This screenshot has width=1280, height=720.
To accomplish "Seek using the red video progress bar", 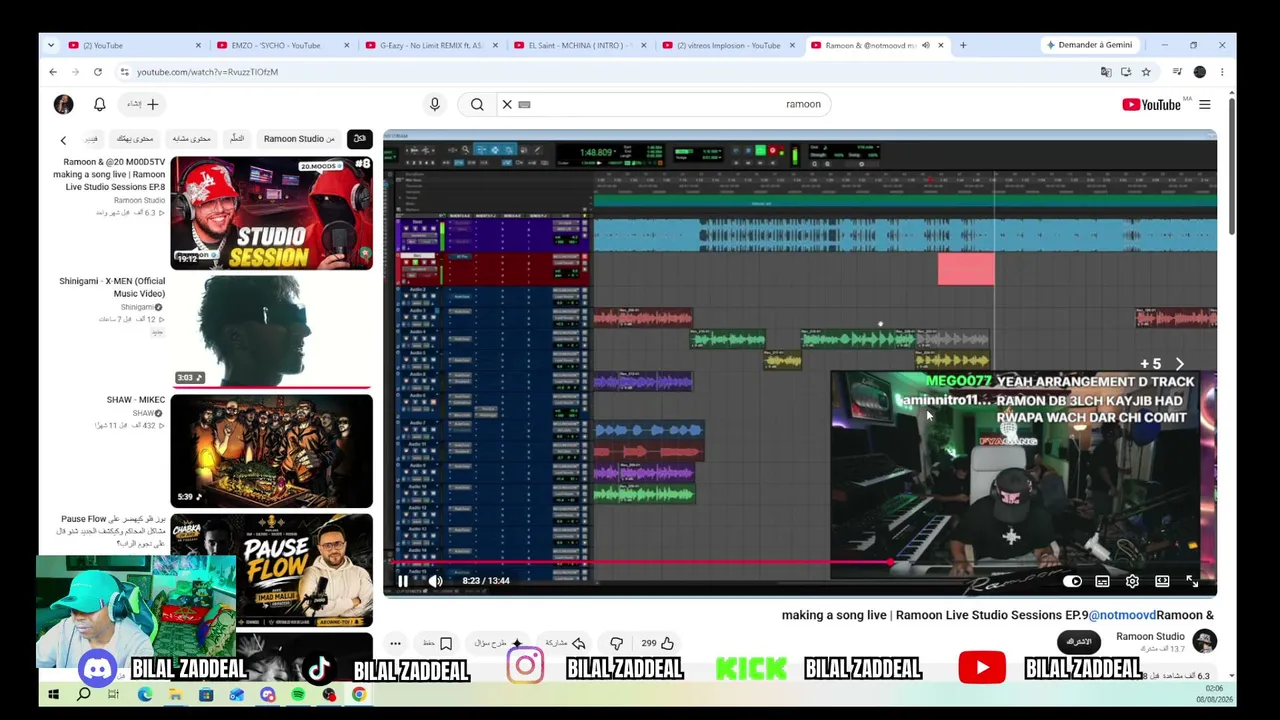I will click(800, 562).
